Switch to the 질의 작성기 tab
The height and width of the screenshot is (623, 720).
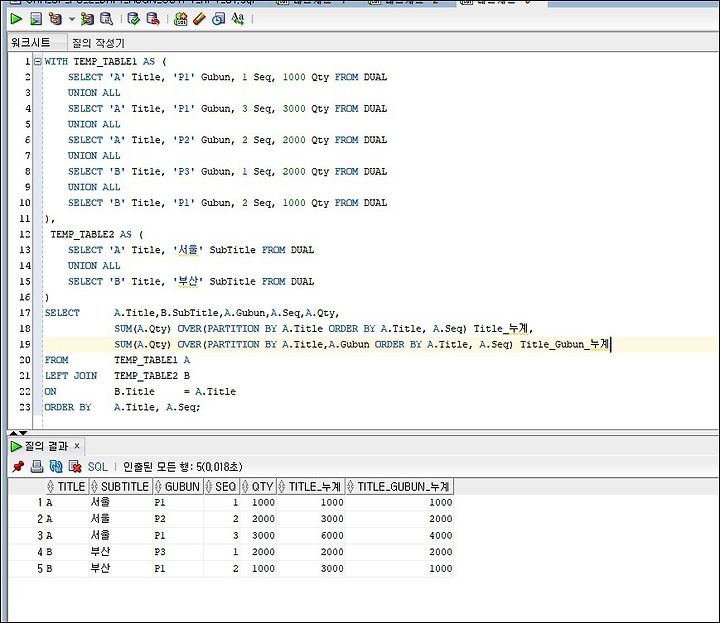click(x=98, y=43)
